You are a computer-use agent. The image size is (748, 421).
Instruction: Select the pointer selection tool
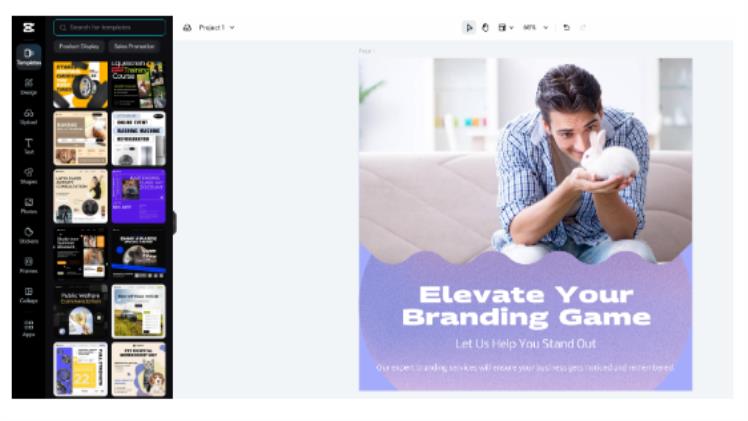[469, 28]
